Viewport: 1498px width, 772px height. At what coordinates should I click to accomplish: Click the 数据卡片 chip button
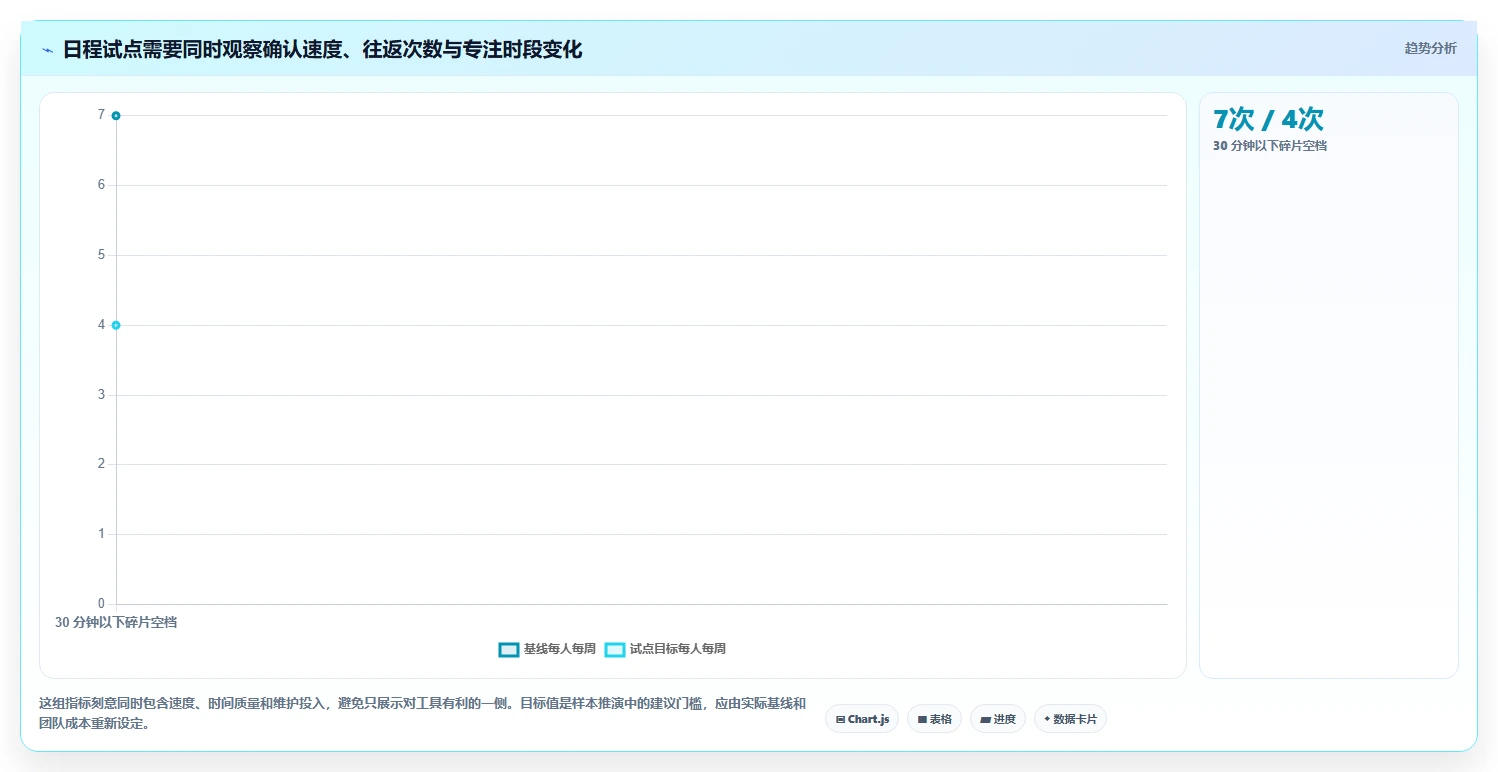[1070, 719]
